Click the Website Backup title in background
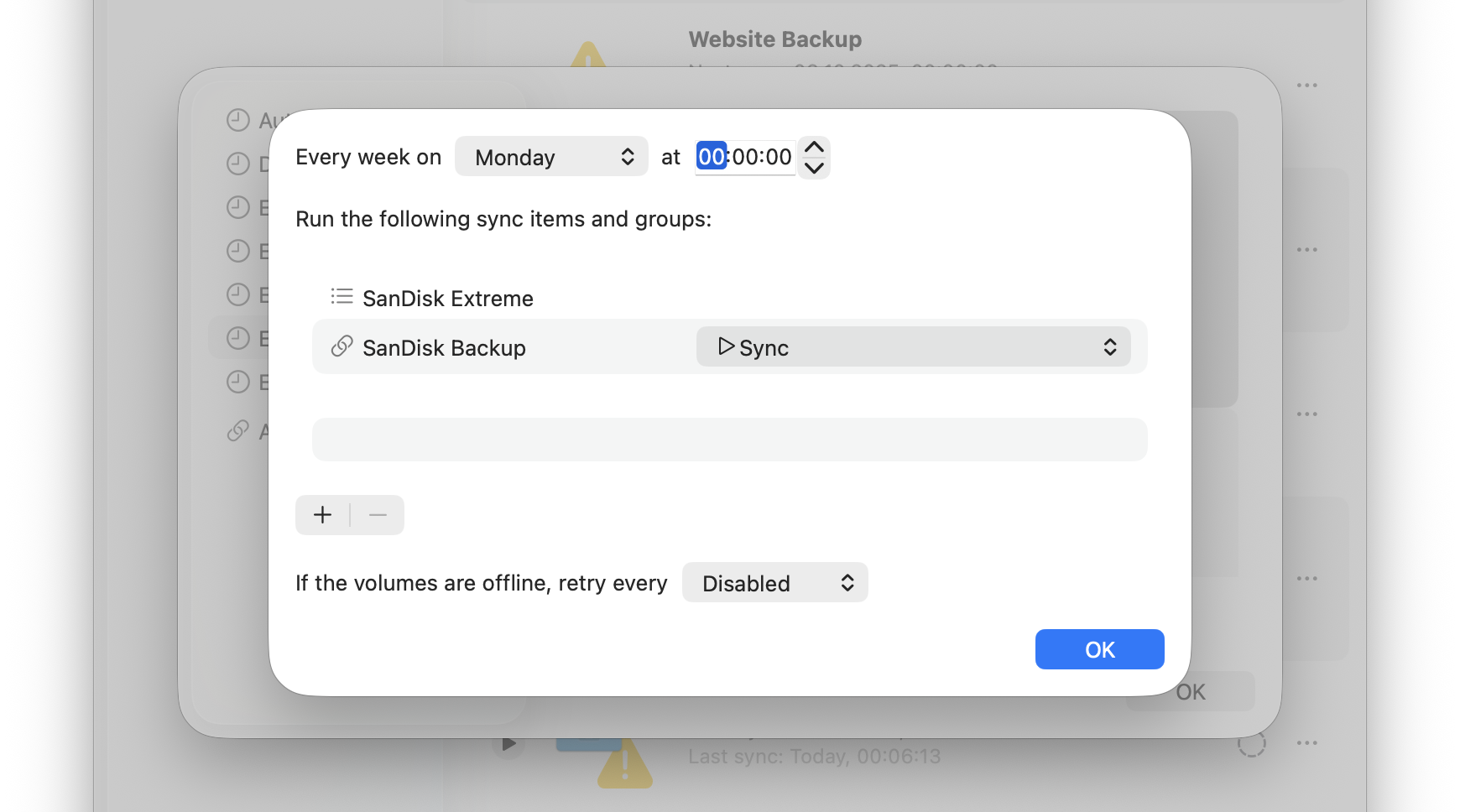This screenshot has height=812, width=1460. pos(774,39)
